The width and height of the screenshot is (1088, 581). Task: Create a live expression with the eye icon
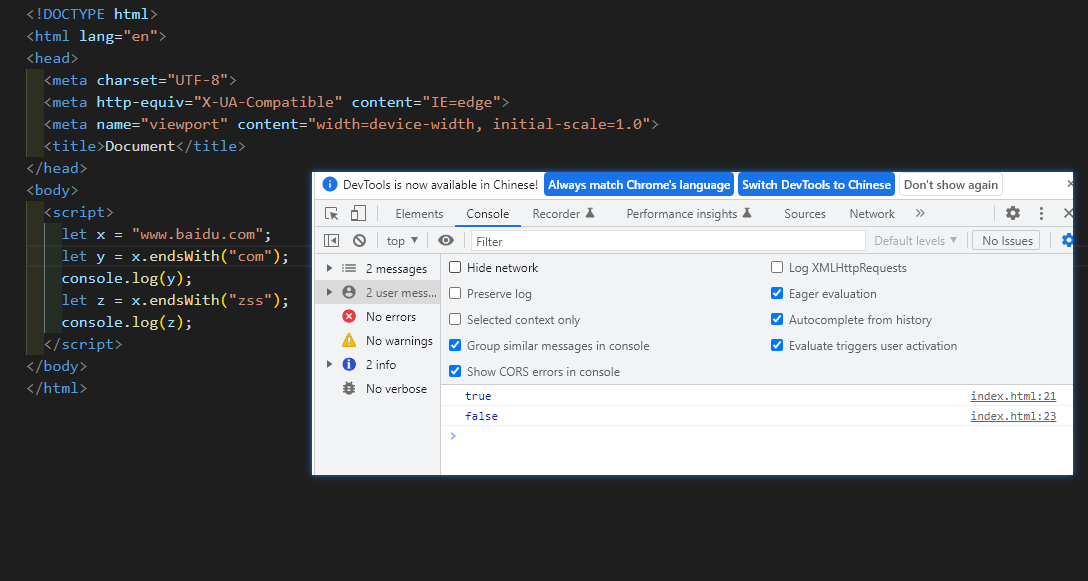(446, 240)
